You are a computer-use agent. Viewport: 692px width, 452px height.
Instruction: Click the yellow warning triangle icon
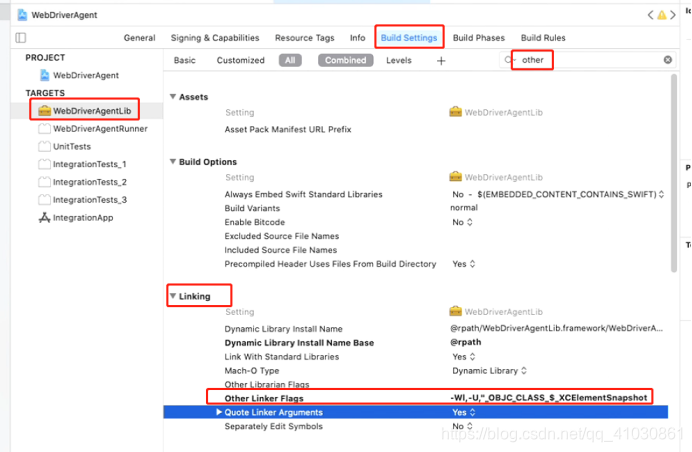click(662, 15)
